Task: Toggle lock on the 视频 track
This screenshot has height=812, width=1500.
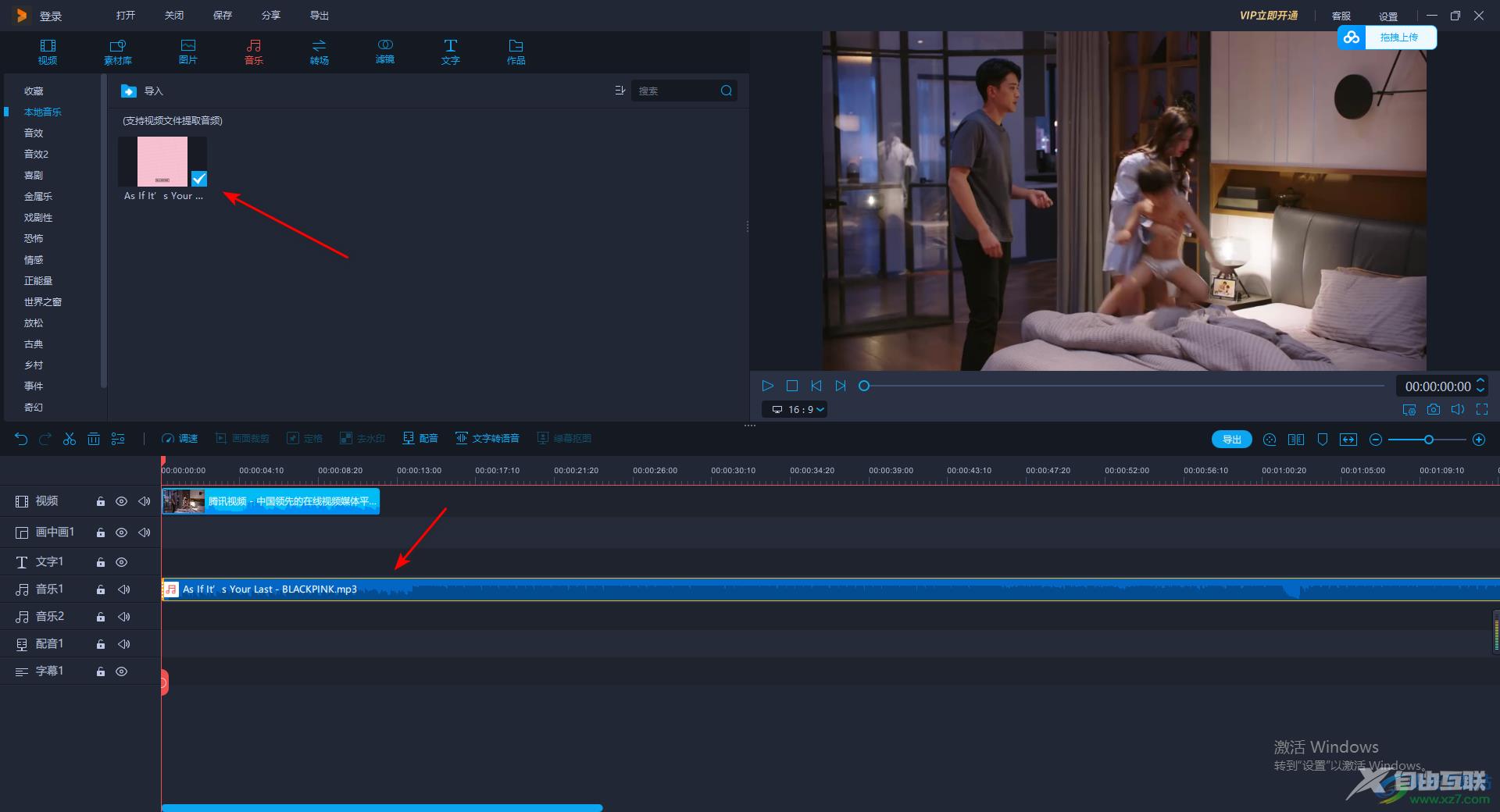Action: [101, 502]
